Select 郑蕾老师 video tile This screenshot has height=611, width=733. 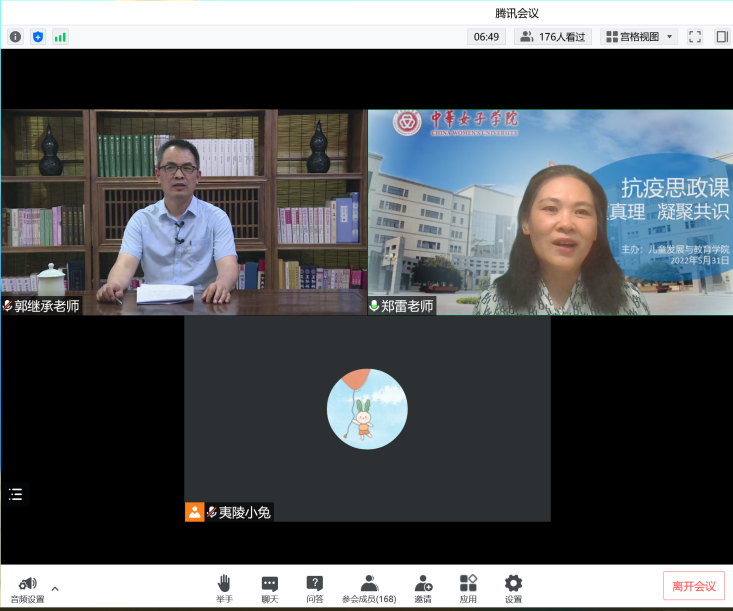click(x=550, y=212)
